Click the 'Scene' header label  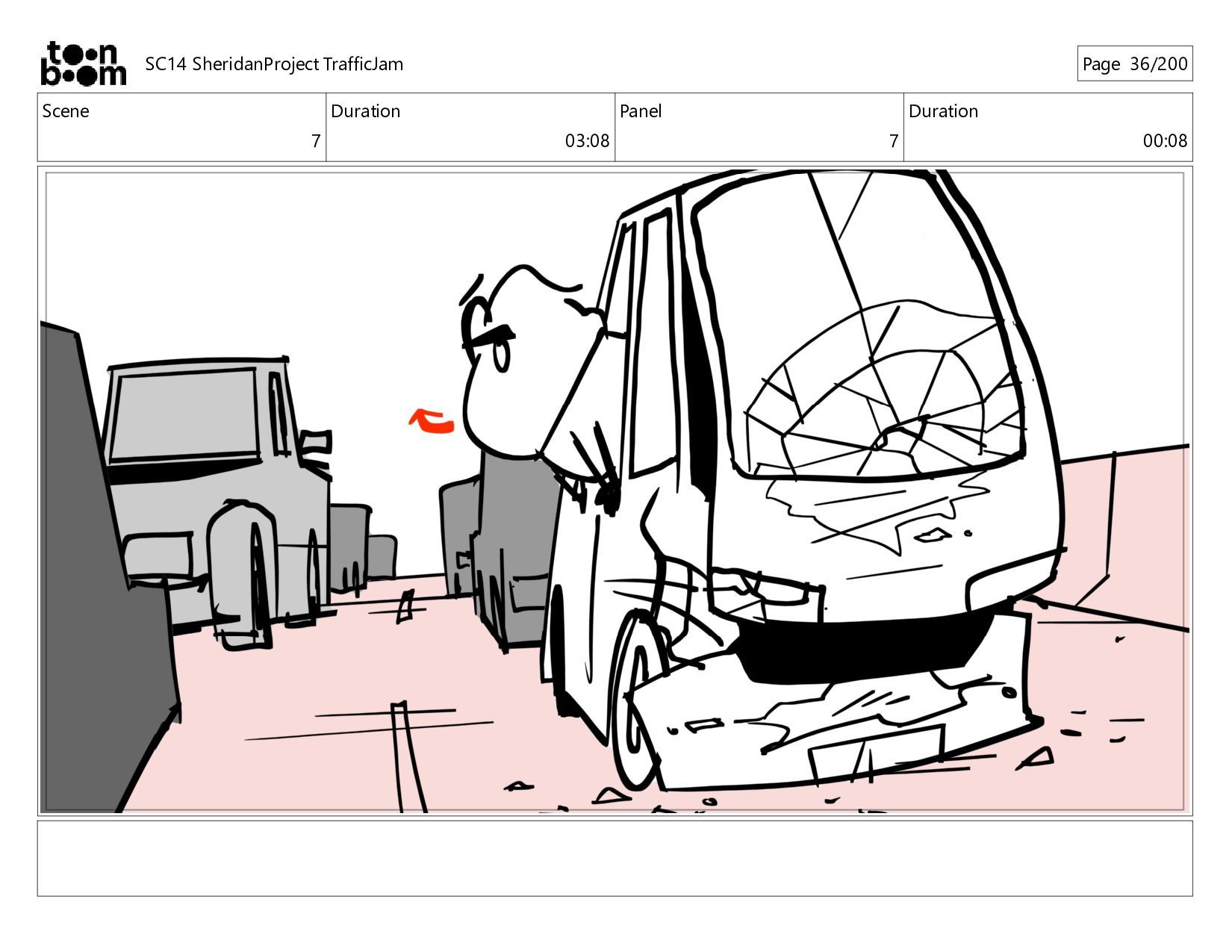pyautogui.click(x=66, y=111)
